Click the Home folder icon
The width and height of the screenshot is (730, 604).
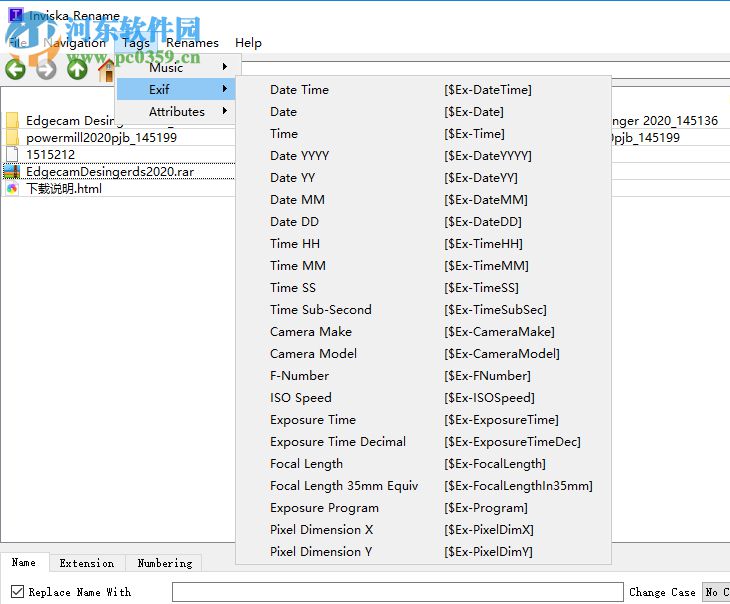click(107, 71)
